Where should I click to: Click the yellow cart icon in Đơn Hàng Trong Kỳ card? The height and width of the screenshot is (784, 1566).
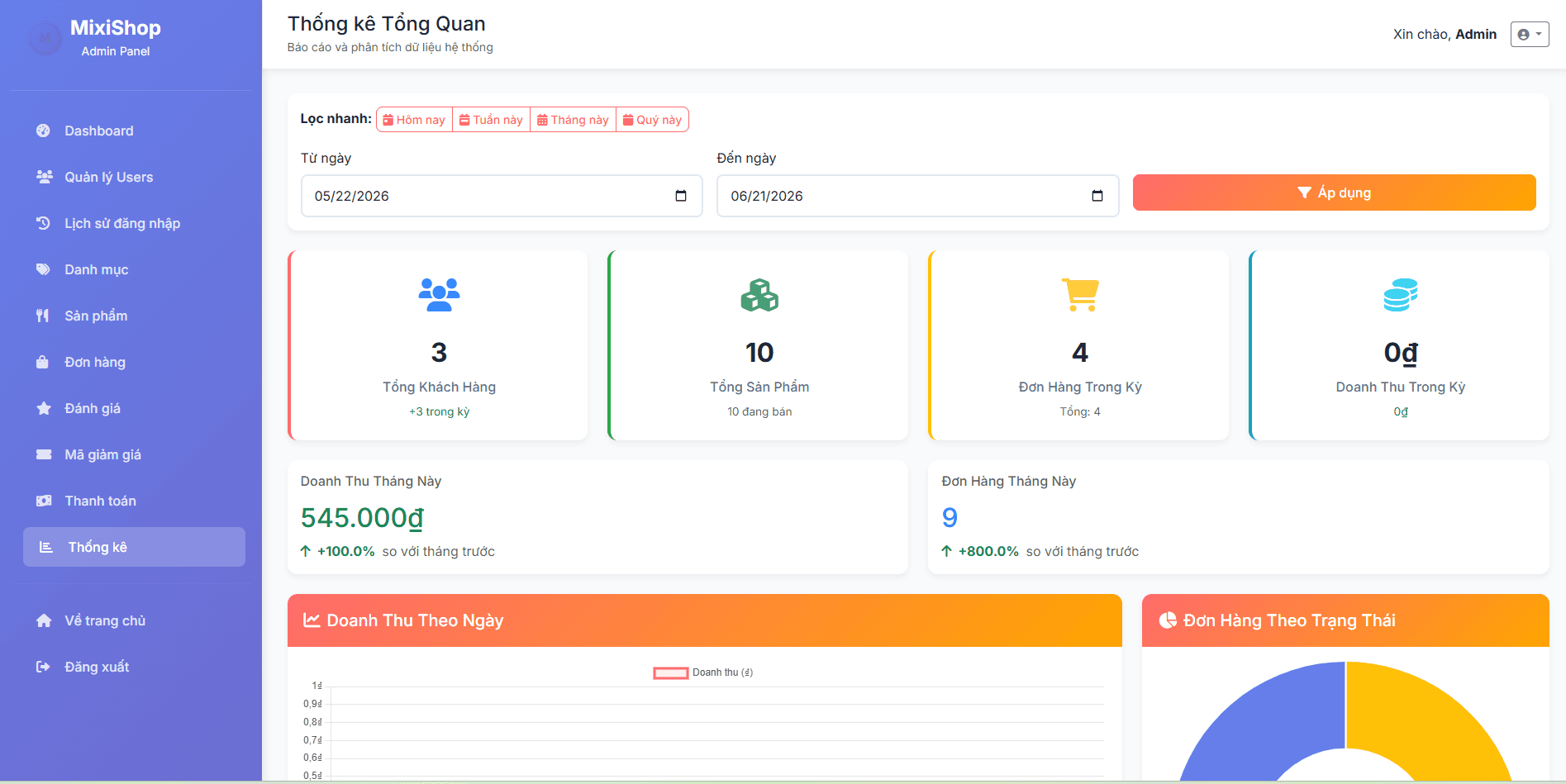tap(1080, 295)
